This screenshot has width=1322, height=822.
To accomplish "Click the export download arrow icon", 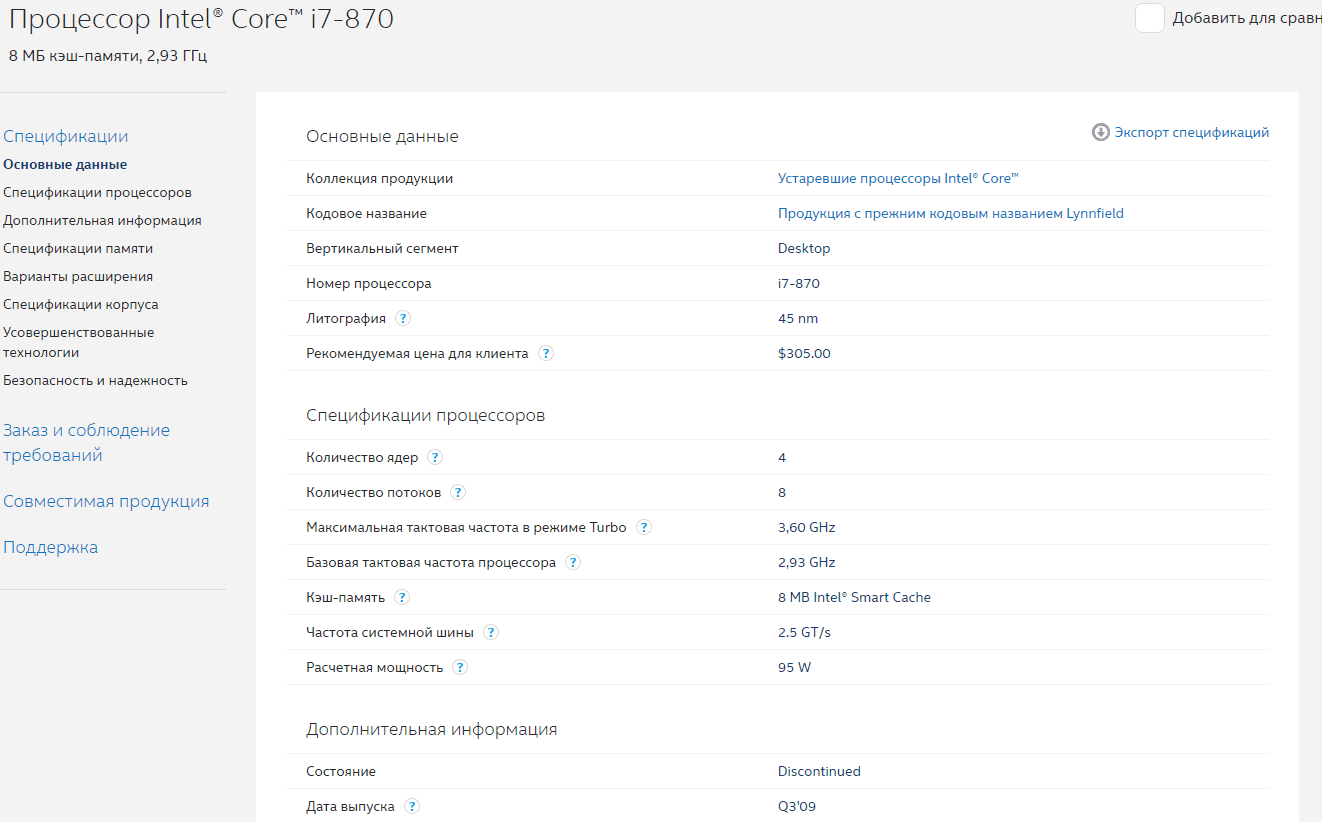I will click(1101, 132).
